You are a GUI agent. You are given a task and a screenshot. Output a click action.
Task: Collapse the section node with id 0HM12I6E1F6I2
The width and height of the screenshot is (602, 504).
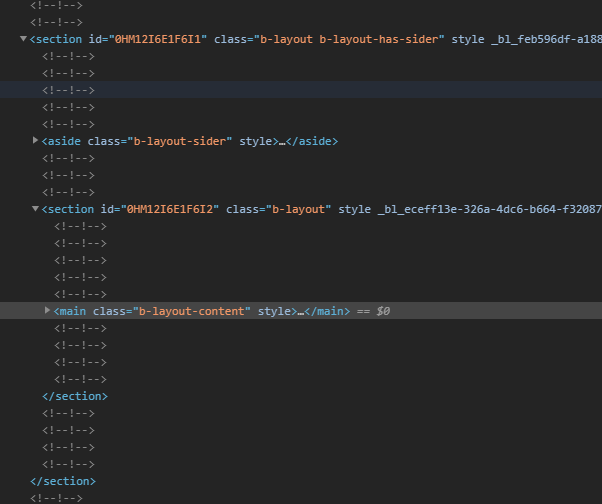click(35, 208)
